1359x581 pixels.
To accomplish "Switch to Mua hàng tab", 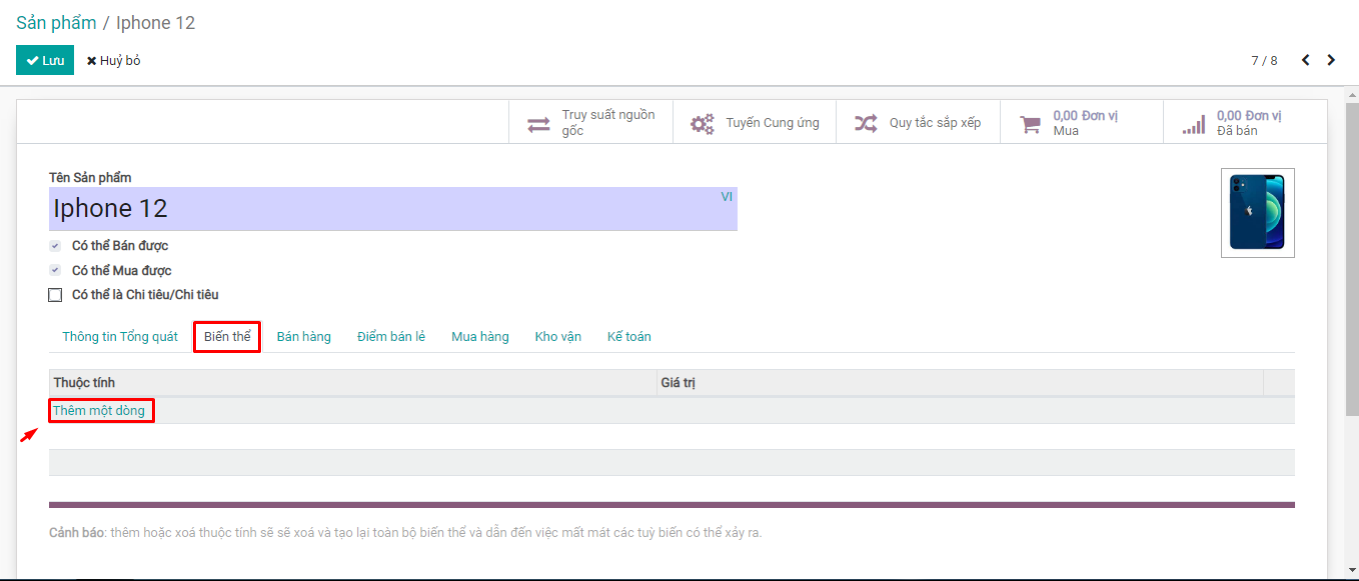I will point(480,337).
